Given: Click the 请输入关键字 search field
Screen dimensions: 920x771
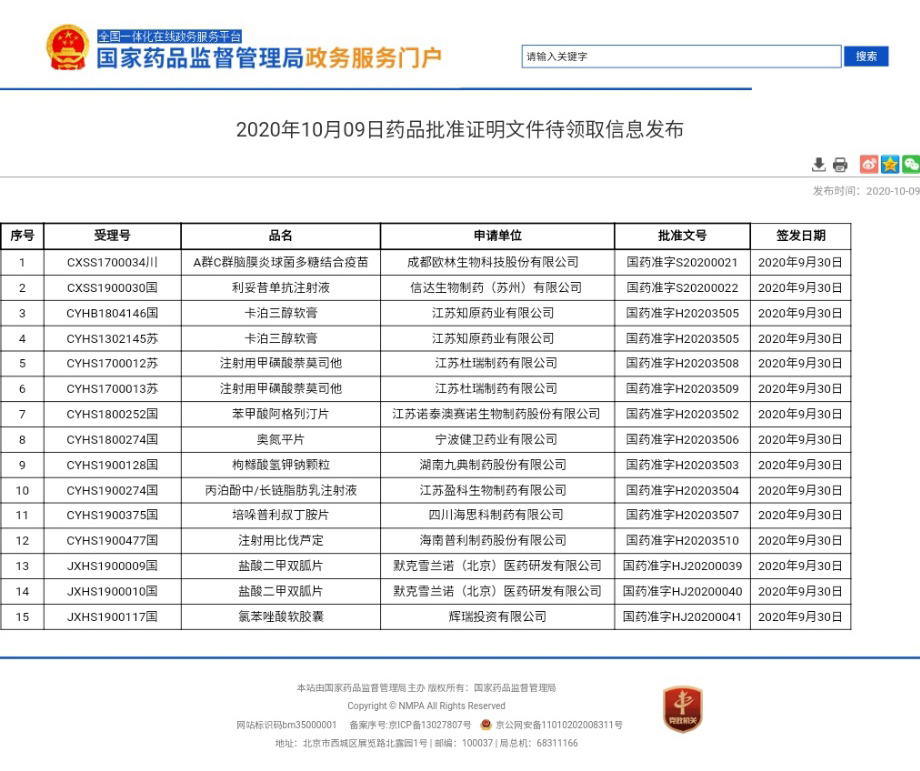Looking at the screenshot, I should click(681, 56).
